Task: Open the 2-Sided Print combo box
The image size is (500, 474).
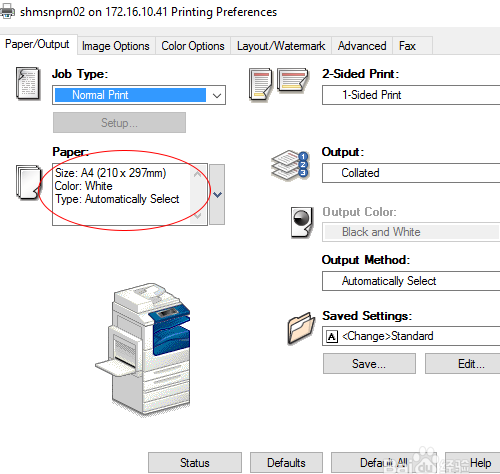Action: click(x=411, y=95)
